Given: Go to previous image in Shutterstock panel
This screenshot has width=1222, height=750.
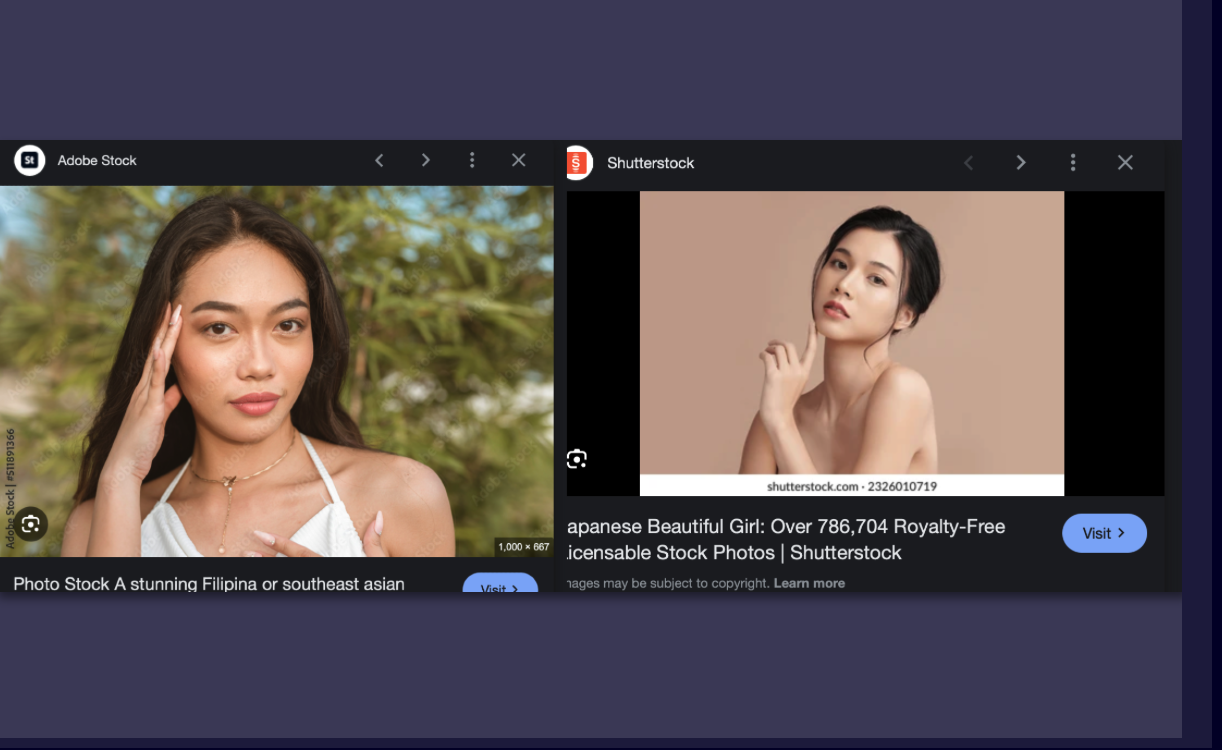Looking at the screenshot, I should point(968,163).
